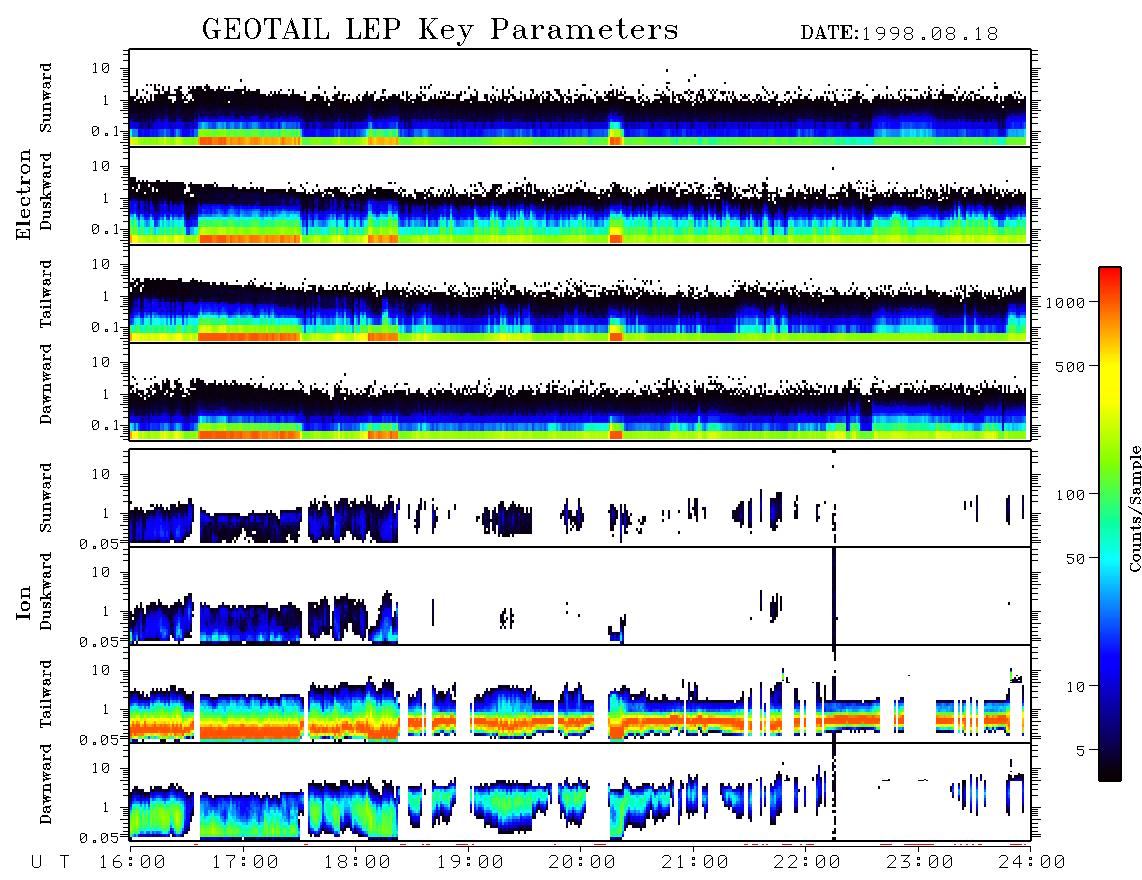Screen dimensions: 1142x880
Task: Click the Electron 'Sunward' panel label
Action: [x=46, y=98]
